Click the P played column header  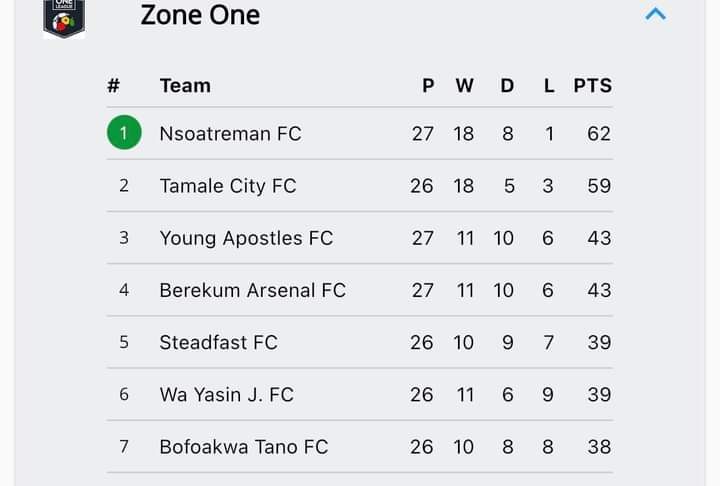(428, 85)
